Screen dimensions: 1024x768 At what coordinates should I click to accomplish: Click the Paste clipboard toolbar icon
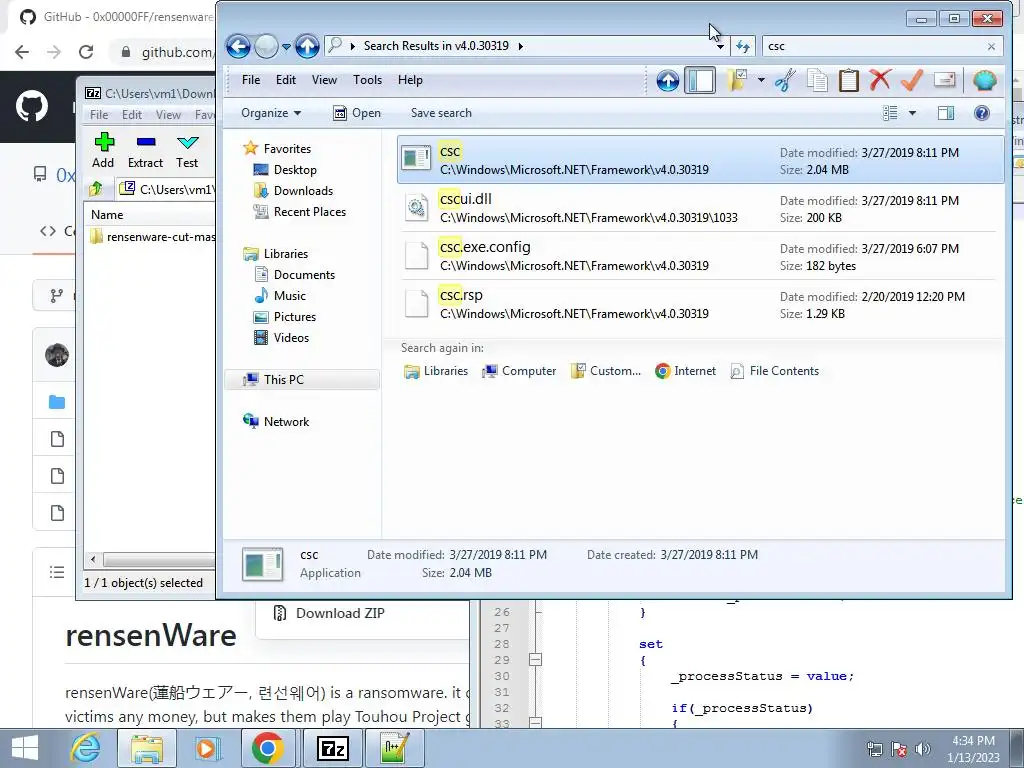[x=848, y=80]
